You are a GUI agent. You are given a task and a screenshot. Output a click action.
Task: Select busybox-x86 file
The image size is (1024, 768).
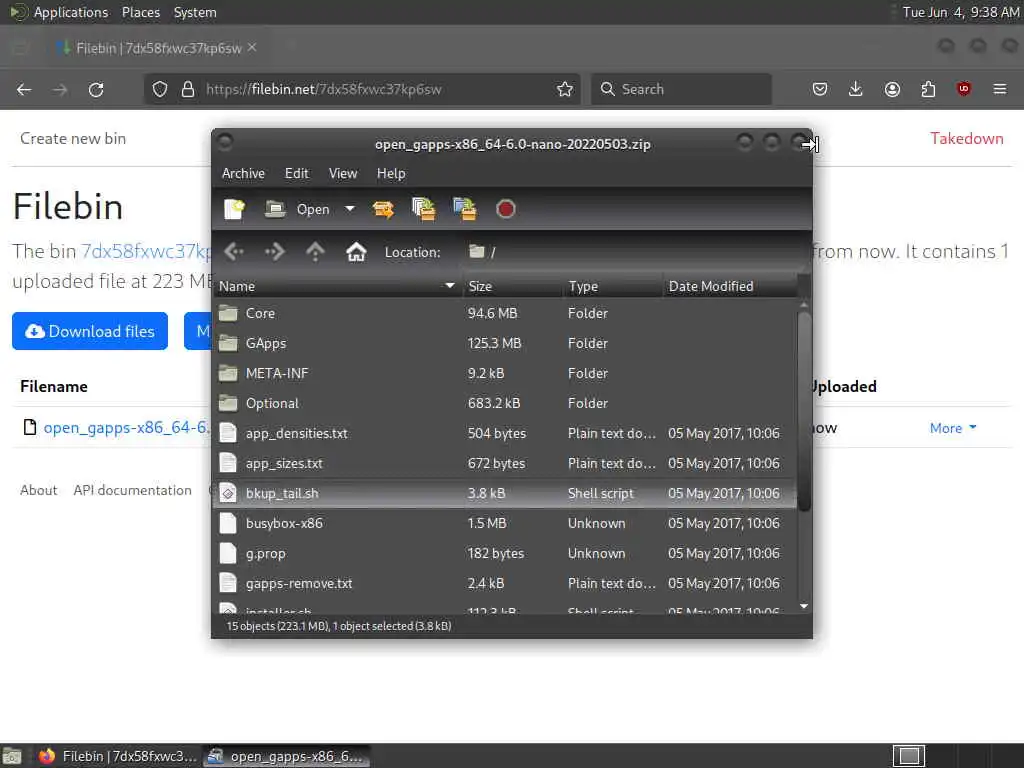(505, 524)
